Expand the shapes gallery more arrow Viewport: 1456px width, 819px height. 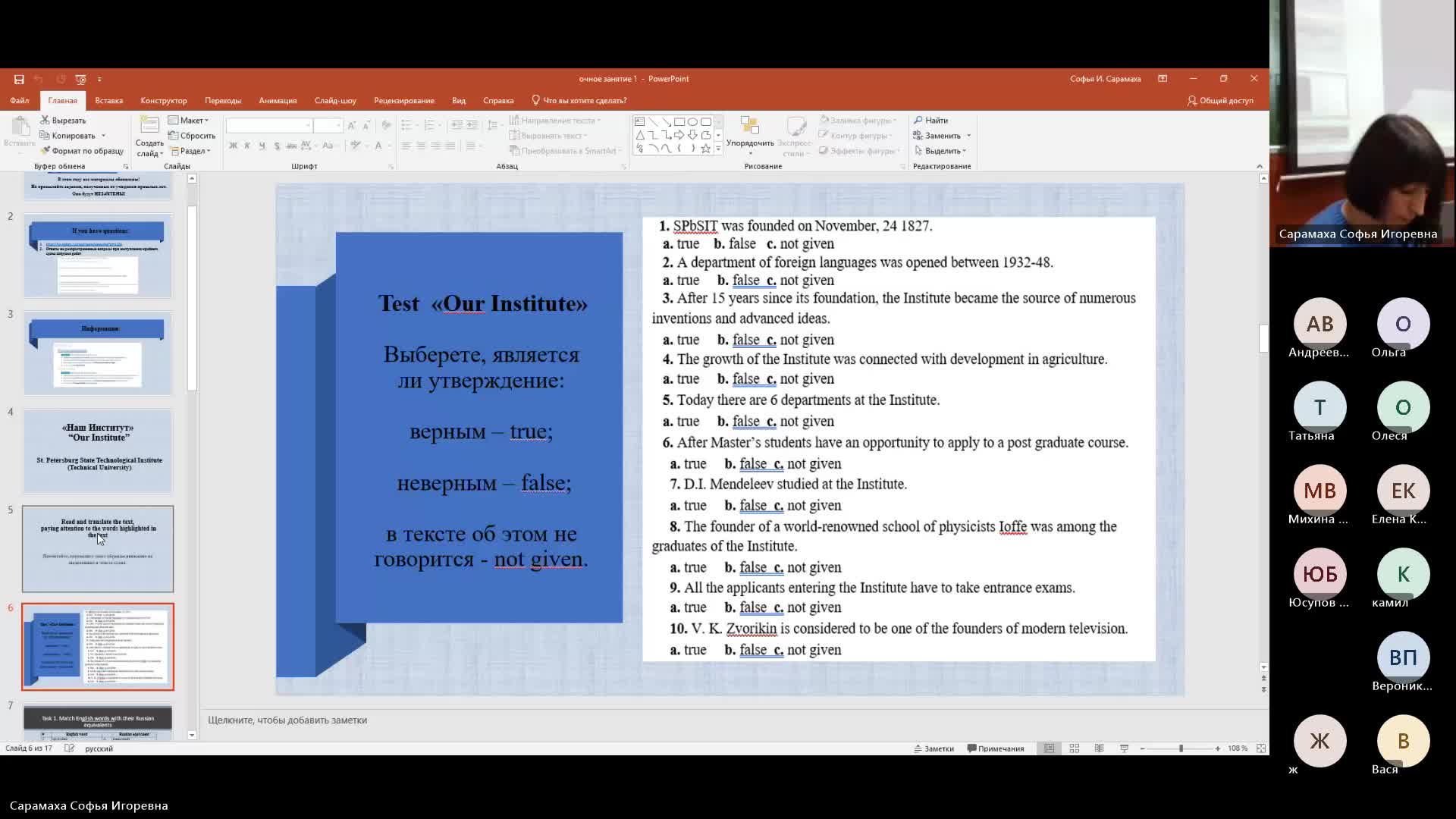coord(718,149)
